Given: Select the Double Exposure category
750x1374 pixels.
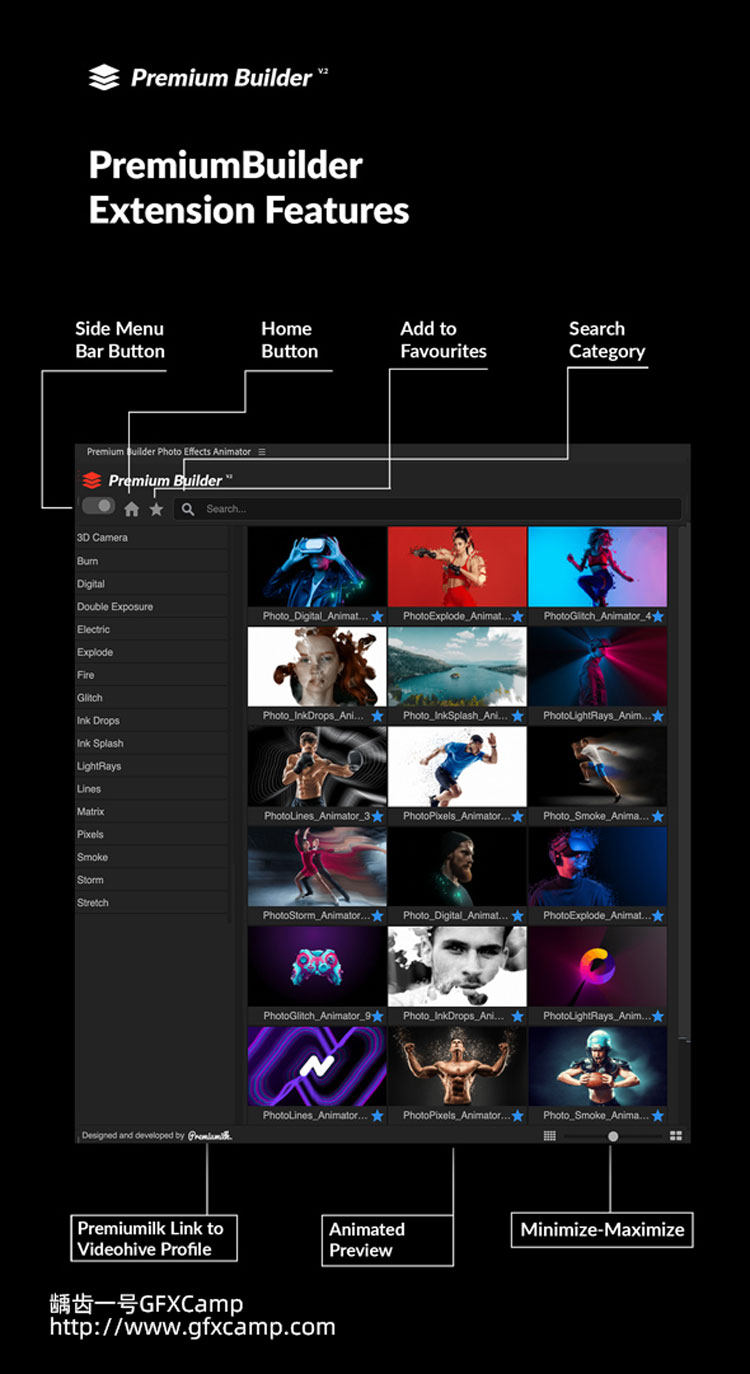Looking at the screenshot, I should [x=152, y=607].
